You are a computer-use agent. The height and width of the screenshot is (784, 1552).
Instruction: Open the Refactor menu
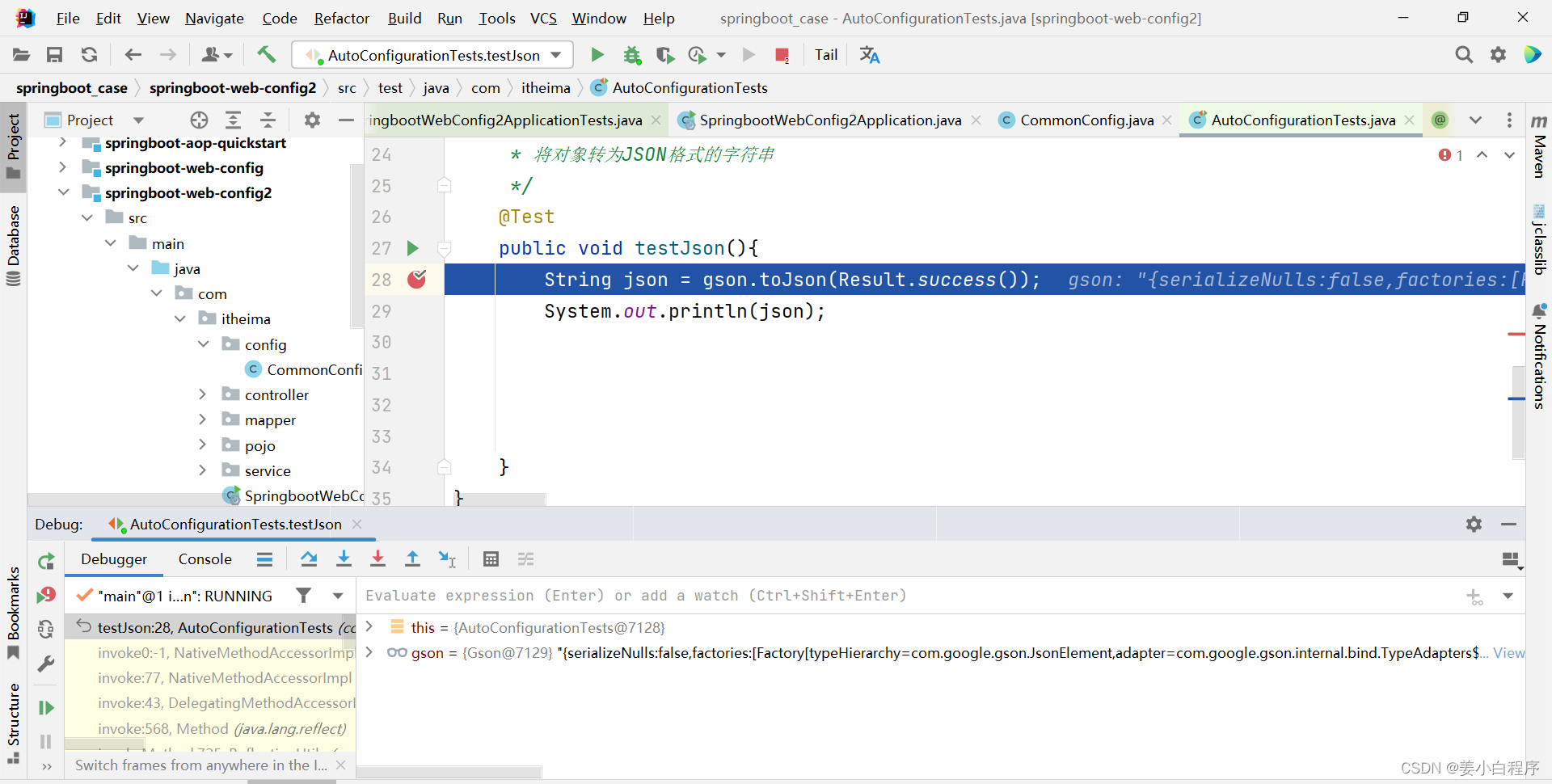coord(341,18)
